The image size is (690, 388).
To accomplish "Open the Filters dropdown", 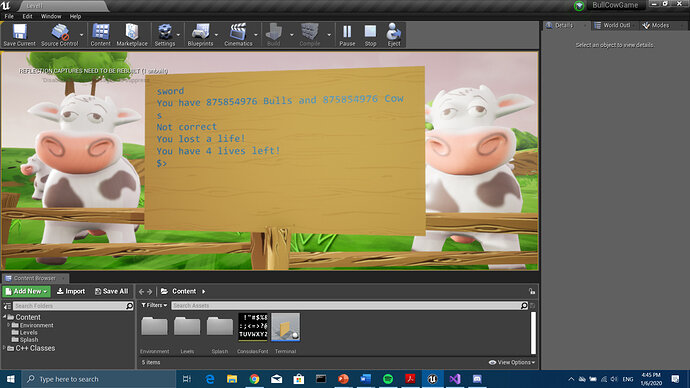I will (x=154, y=305).
